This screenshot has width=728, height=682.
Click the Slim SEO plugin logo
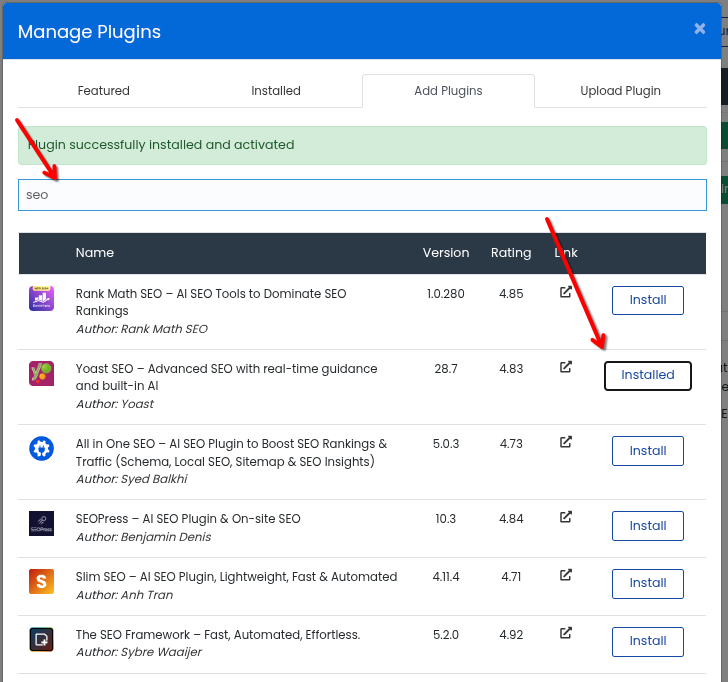pyautogui.click(x=41, y=582)
